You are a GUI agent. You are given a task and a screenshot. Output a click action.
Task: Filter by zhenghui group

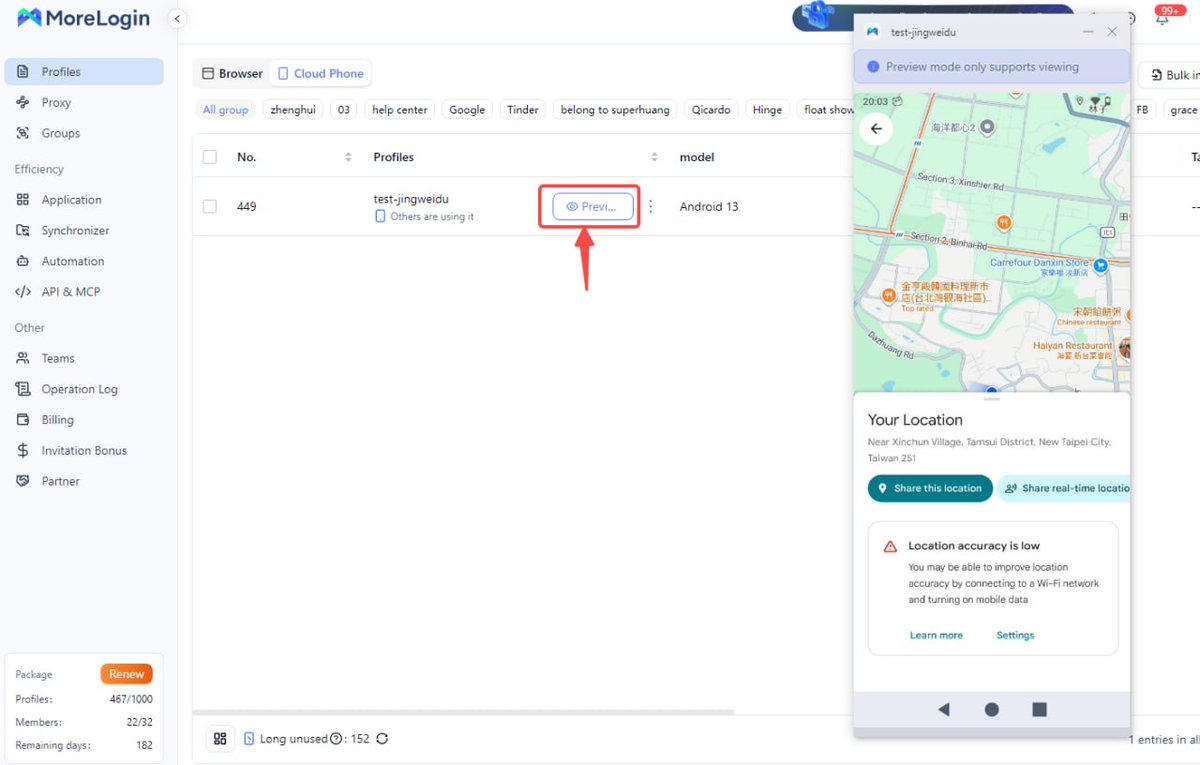(293, 110)
